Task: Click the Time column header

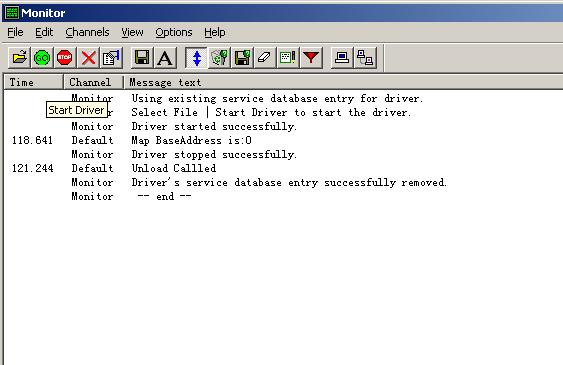Action: [x=33, y=82]
